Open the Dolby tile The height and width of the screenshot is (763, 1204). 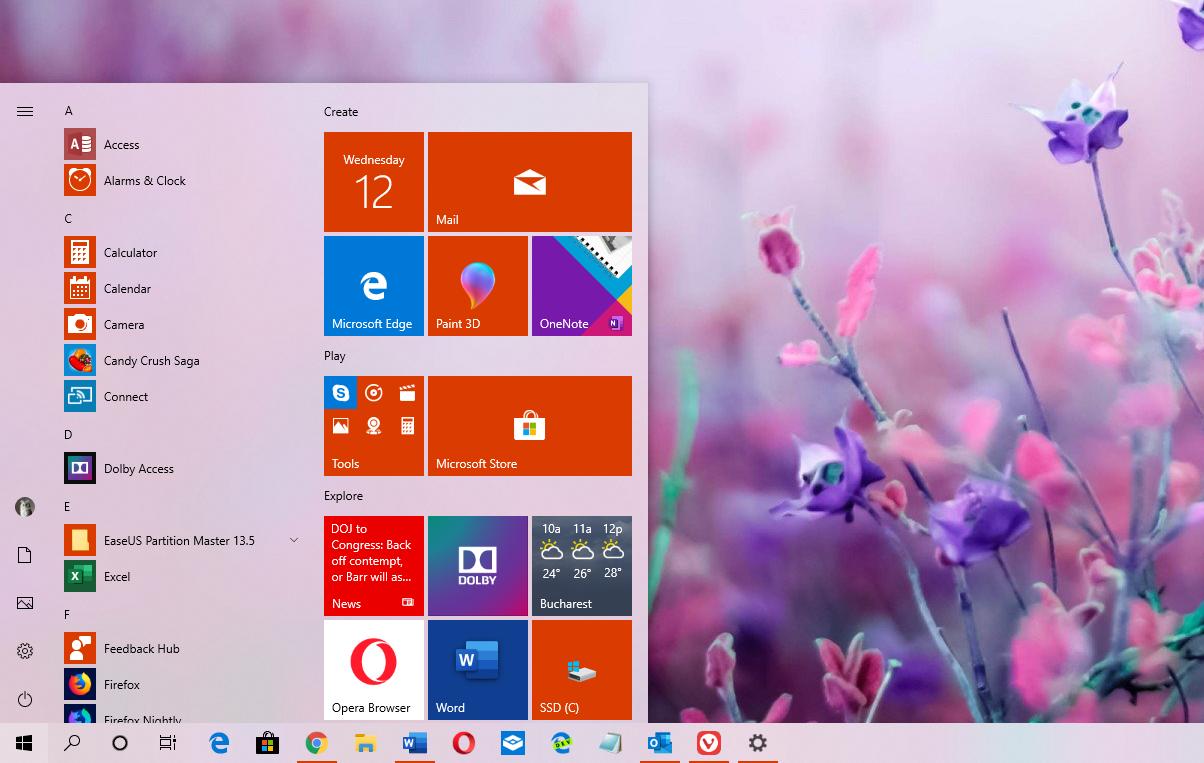click(478, 566)
